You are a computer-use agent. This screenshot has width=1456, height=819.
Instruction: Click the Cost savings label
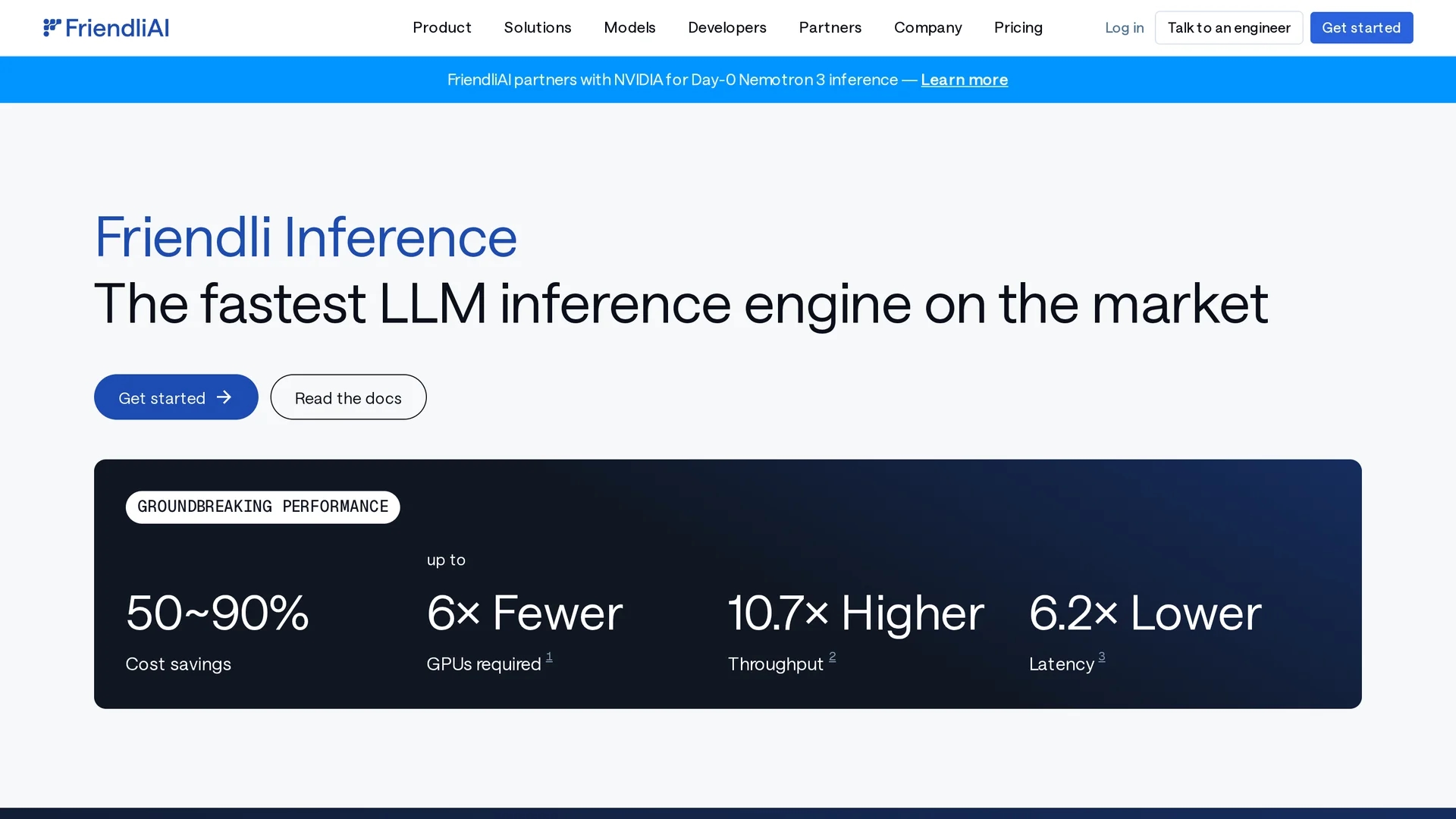pyautogui.click(x=178, y=664)
